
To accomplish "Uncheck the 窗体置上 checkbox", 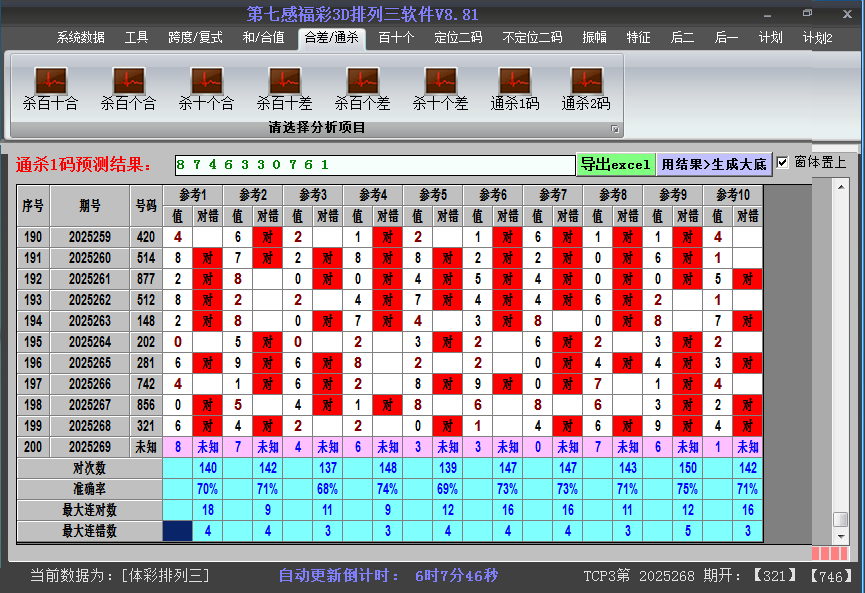I will pyautogui.click(x=783, y=163).
